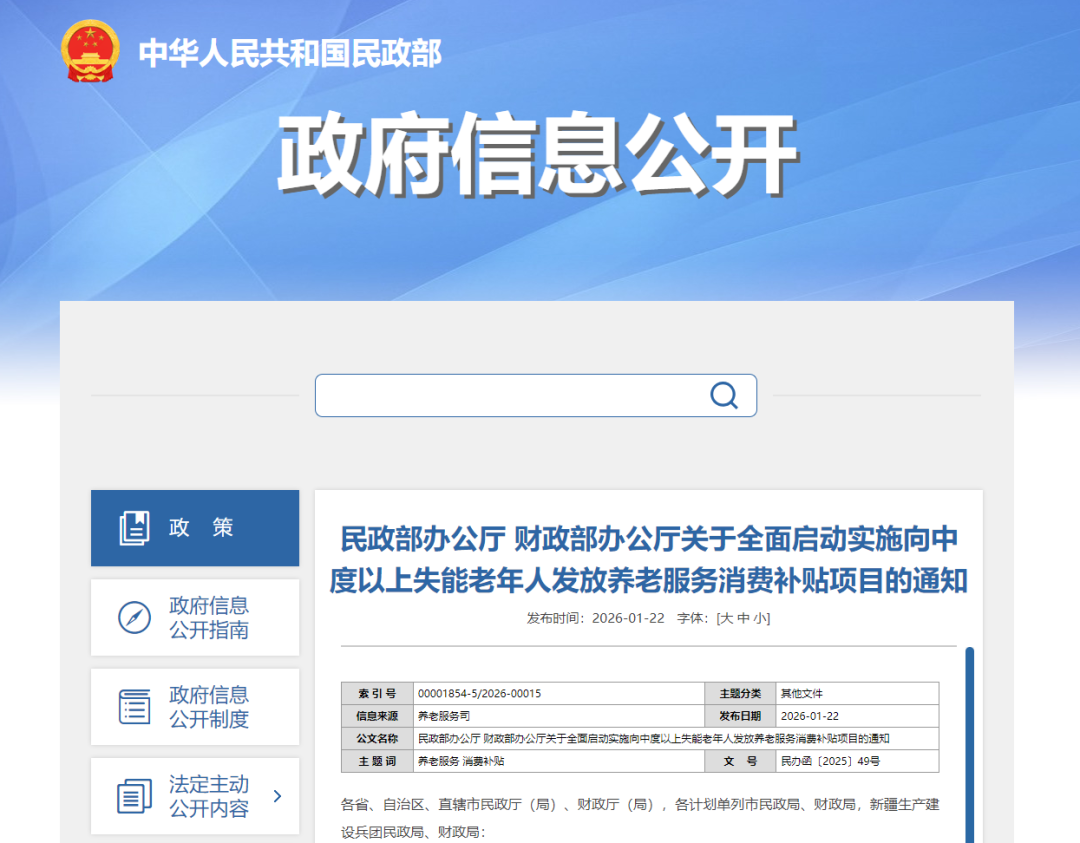Image resolution: width=1080 pixels, height=843 pixels.
Task: Click the 政府信息公开 banner heading
Action: (x=538, y=156)
